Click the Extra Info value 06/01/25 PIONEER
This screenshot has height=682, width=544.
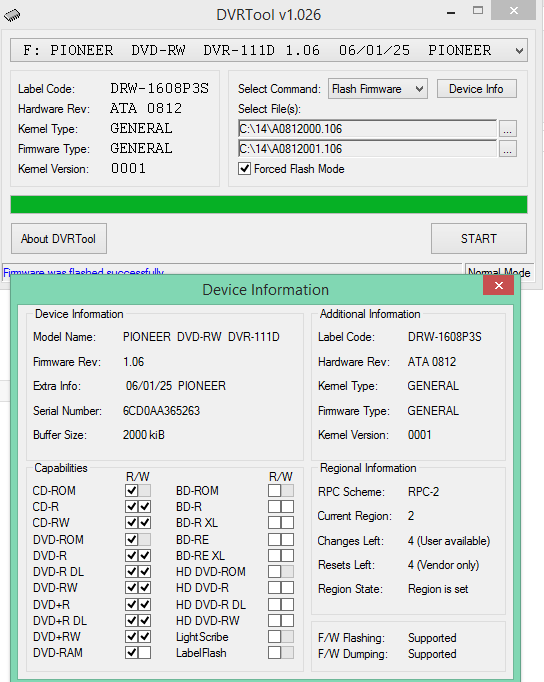tap(176, 386)
